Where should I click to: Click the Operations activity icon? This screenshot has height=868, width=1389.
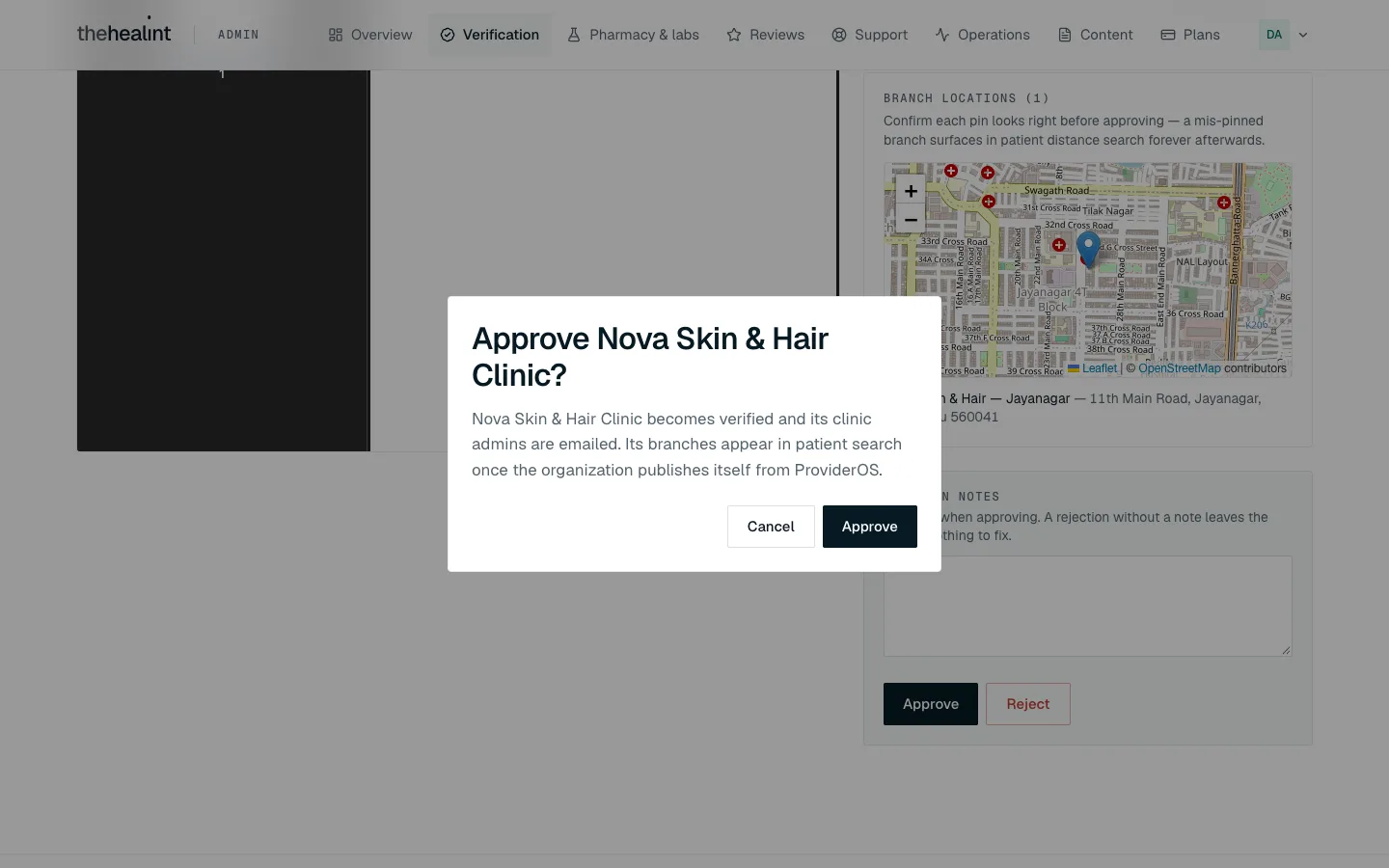pos(942,35)
